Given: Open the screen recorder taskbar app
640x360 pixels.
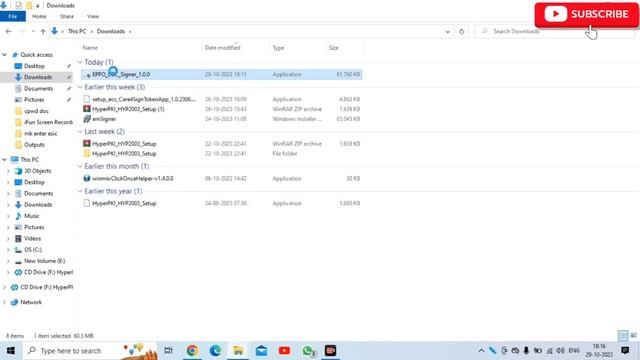Looking at the screenshot, I should coord(331,351).
